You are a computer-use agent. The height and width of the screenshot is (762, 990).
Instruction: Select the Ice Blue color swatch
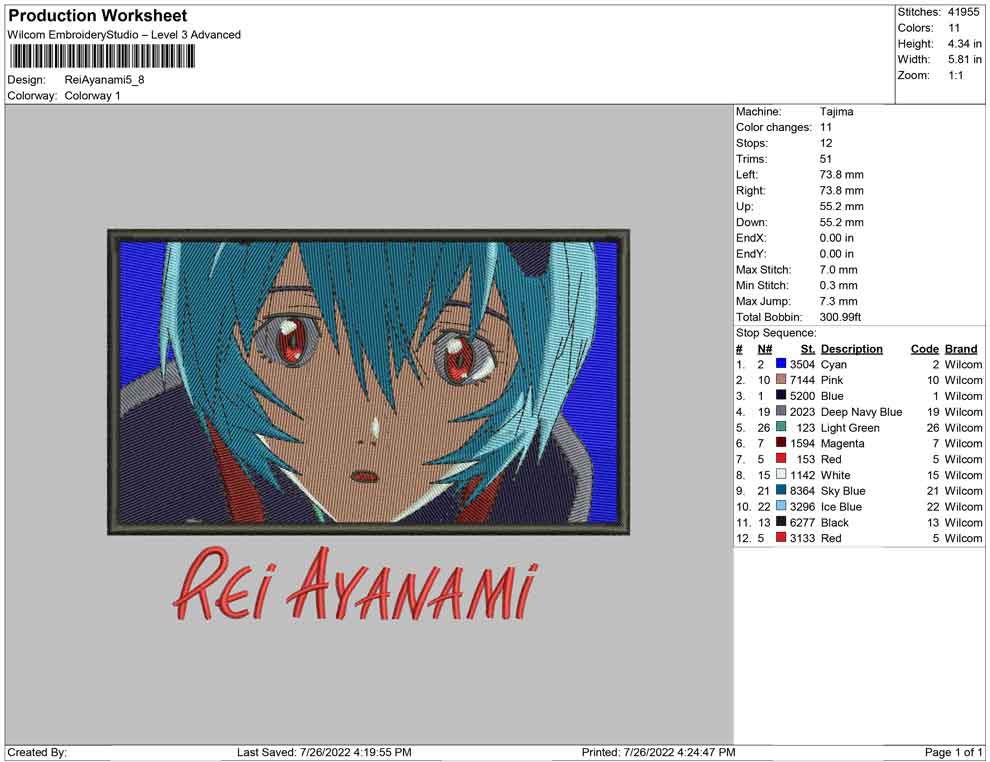pyautogui.click(x=781, y=507)
